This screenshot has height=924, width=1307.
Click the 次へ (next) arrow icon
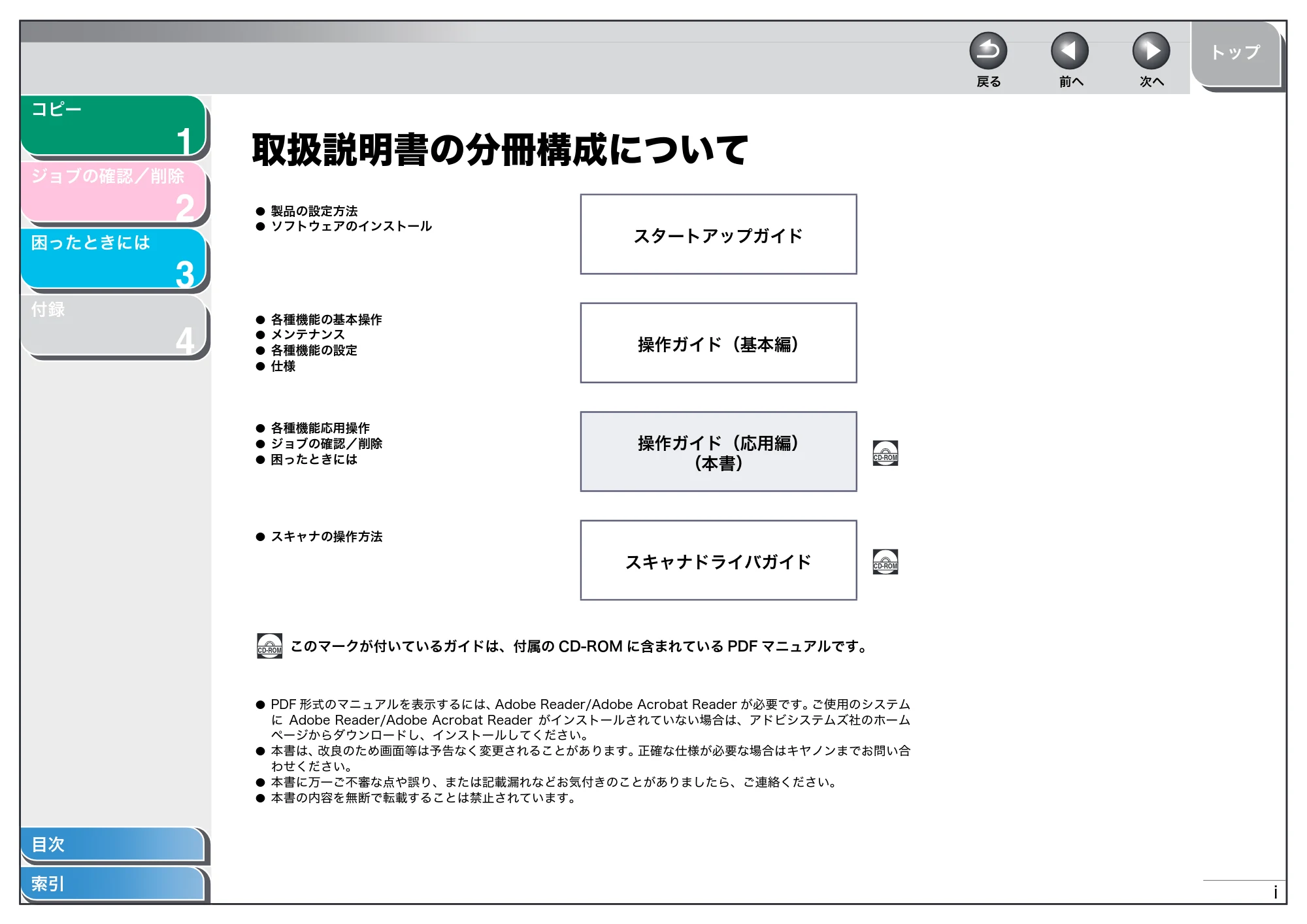pyautogui.click(x=1151, y=51)
